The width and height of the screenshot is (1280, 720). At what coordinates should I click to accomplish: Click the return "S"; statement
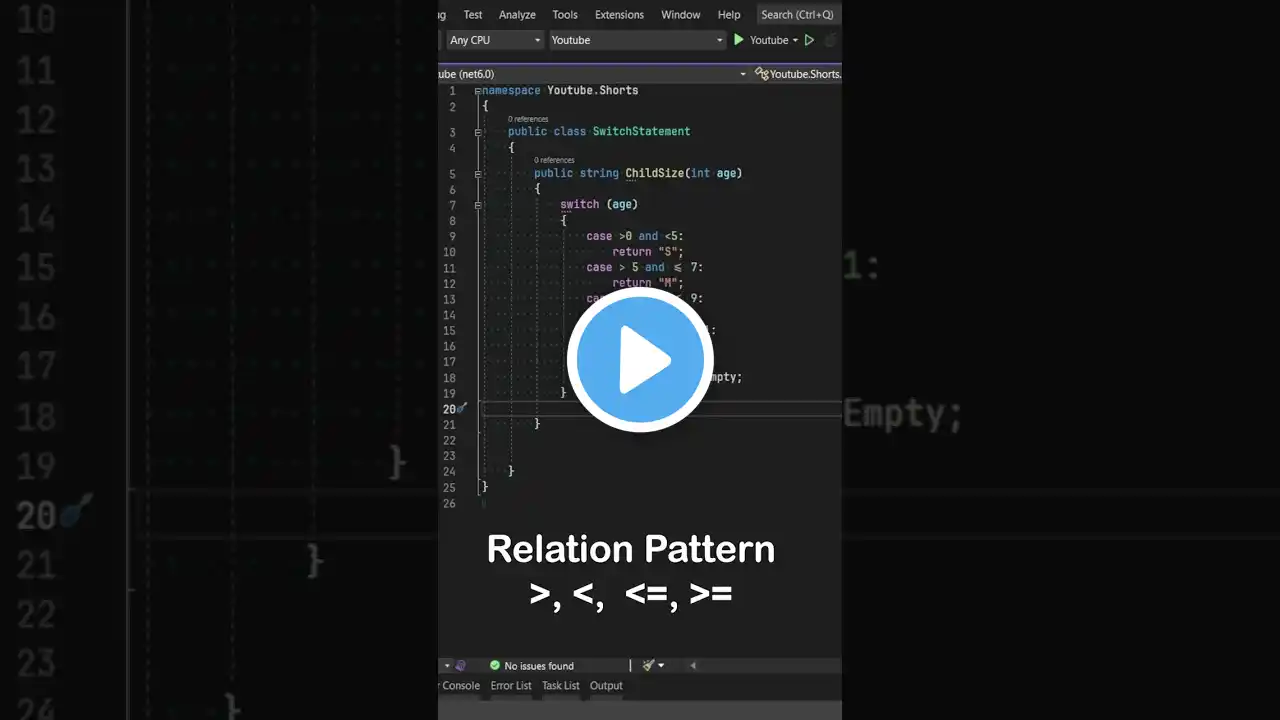click(x=648, y=252)
